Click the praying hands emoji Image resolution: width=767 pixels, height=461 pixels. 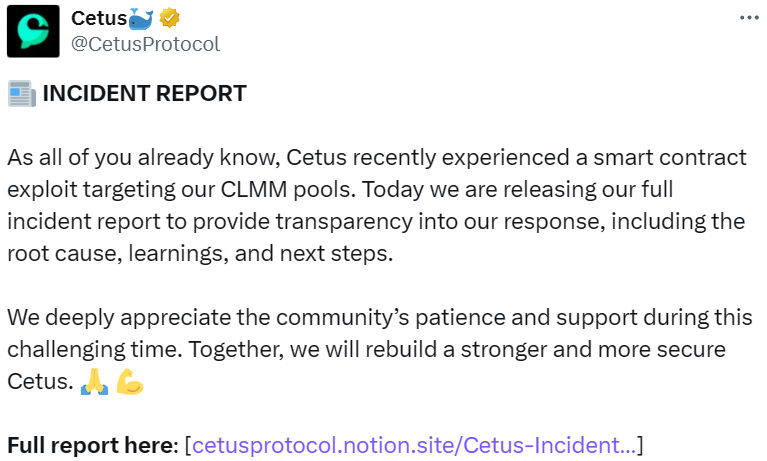tap(94, 382)
